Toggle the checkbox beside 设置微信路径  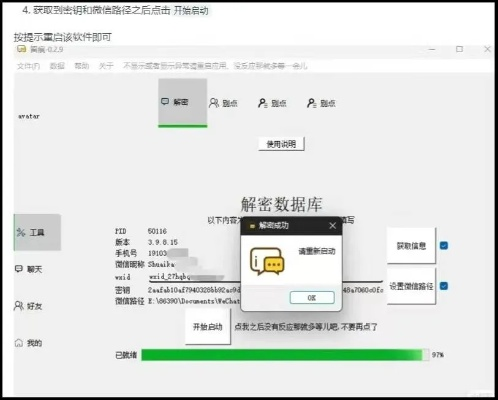click(x=444, y=286)
